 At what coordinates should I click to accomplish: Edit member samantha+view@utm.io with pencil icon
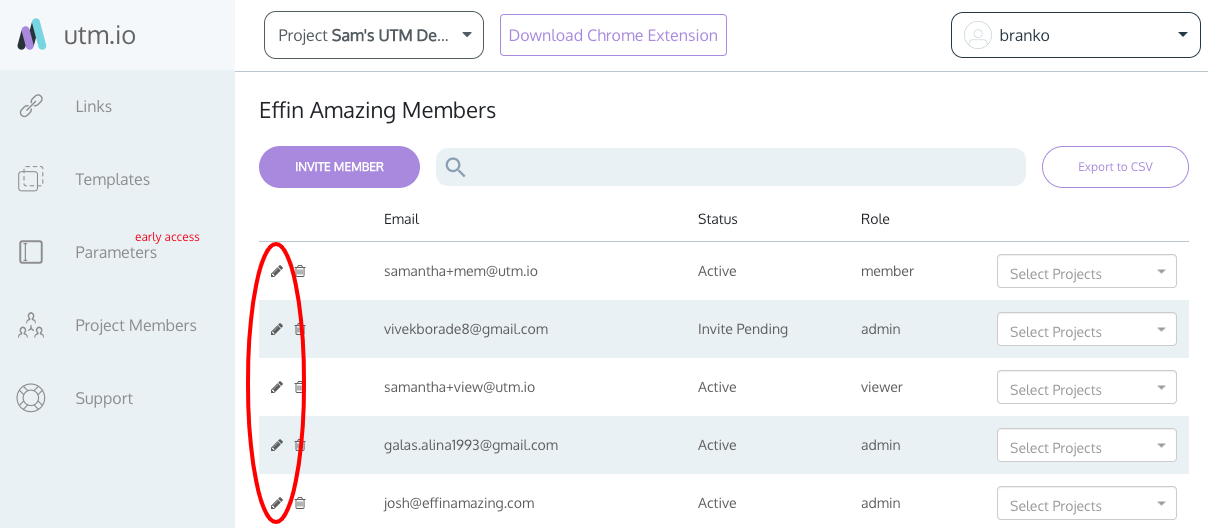(277, 387)
